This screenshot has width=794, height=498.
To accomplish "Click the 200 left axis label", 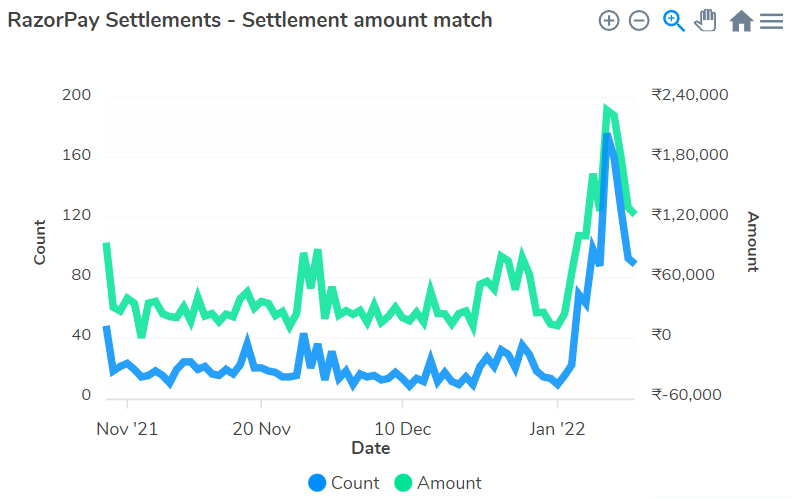I will pos(77,96).
